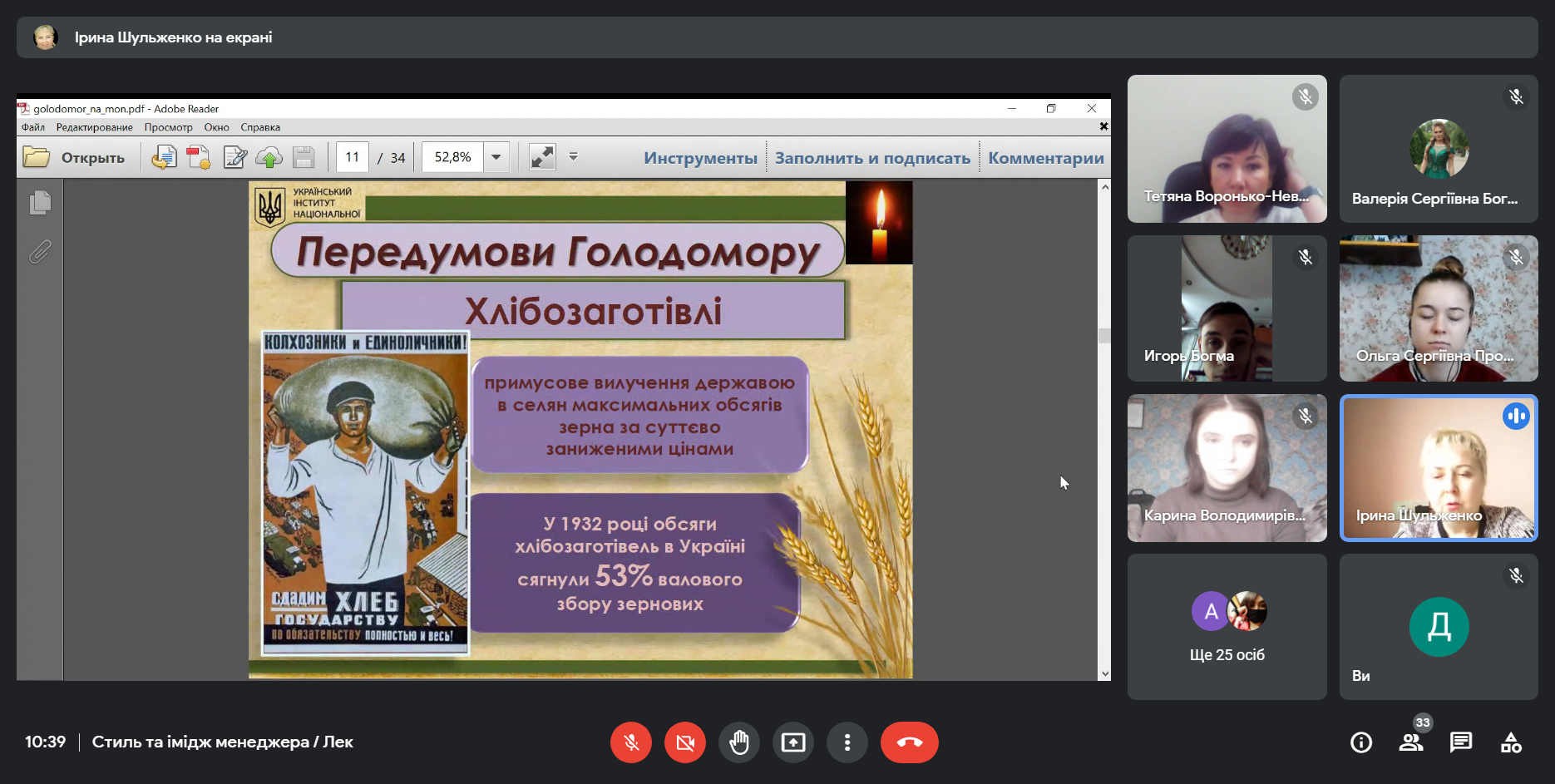Viewport: 1555px width, 784px height.
Task: Click the scroll down arrow of PDF scrollbar
Action: 1104,673
